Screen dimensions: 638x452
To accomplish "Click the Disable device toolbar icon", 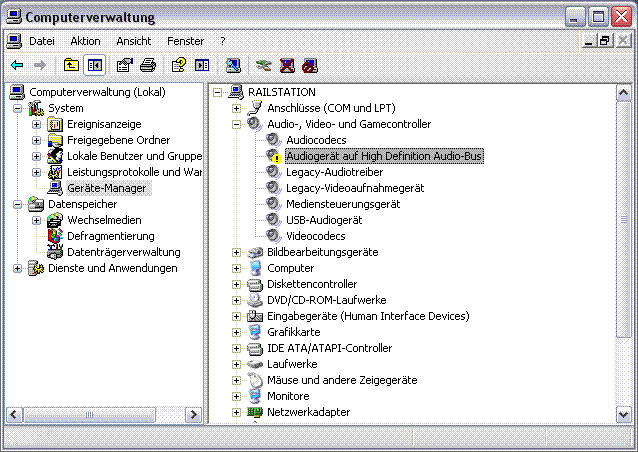I will click(x=310, y=65).
